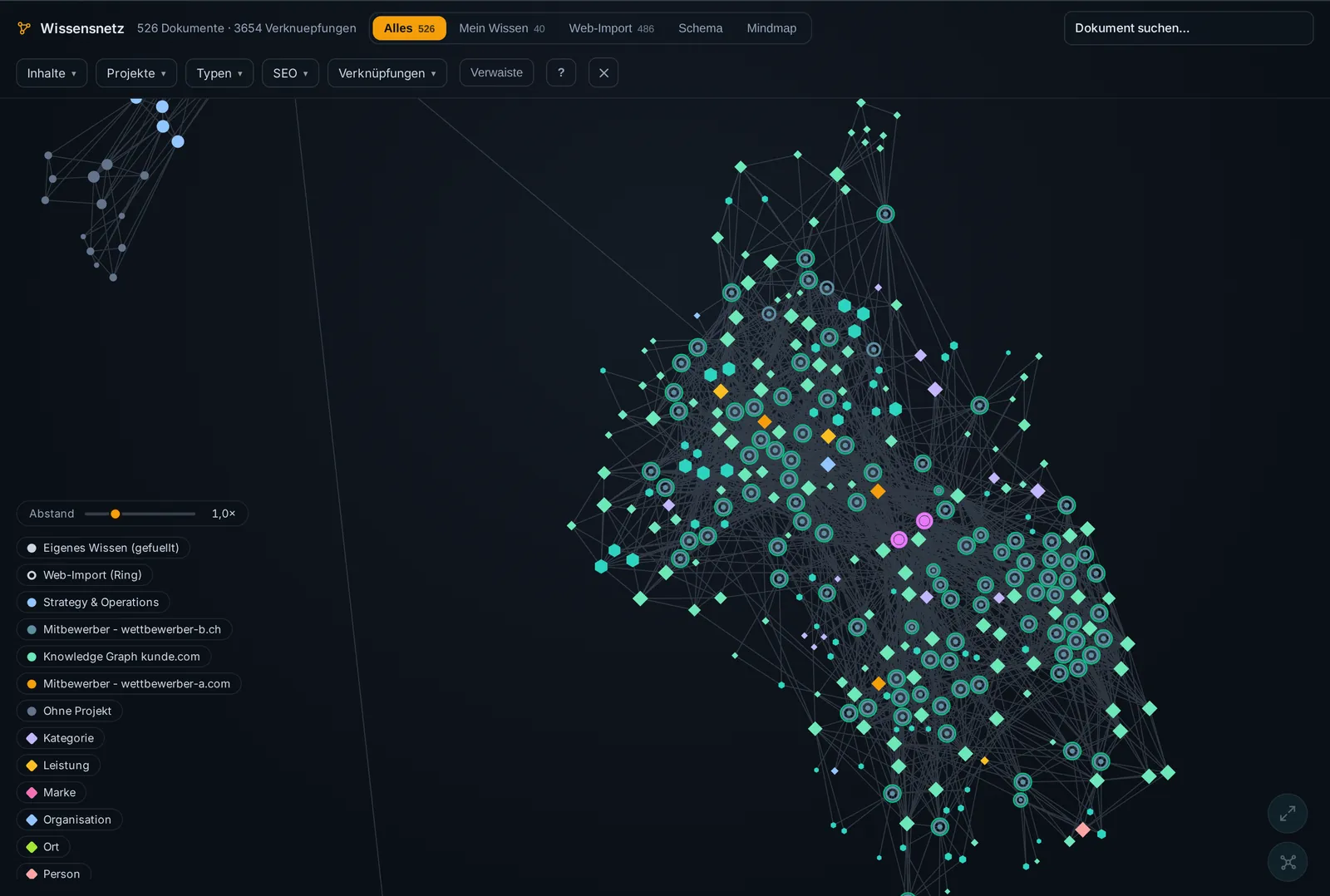Switch to the Mindmap view tab

pyautogui.click(x=771, y=28)
